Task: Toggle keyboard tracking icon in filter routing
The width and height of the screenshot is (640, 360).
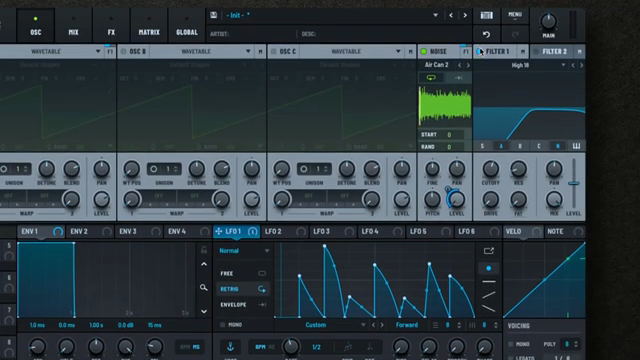Action: [576, 146]
